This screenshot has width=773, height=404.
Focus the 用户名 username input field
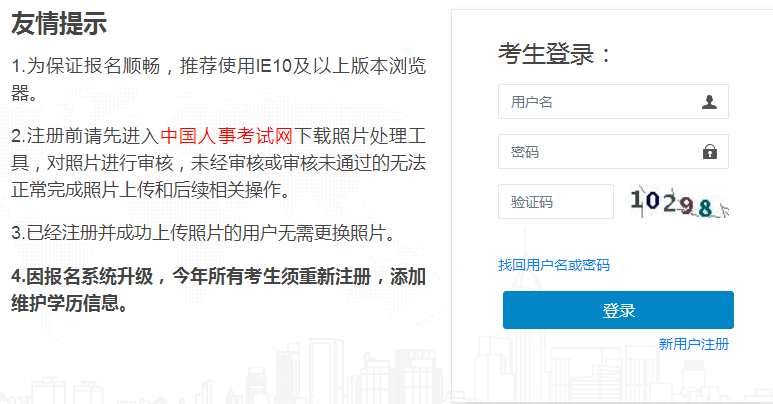[x=613, y=102]
